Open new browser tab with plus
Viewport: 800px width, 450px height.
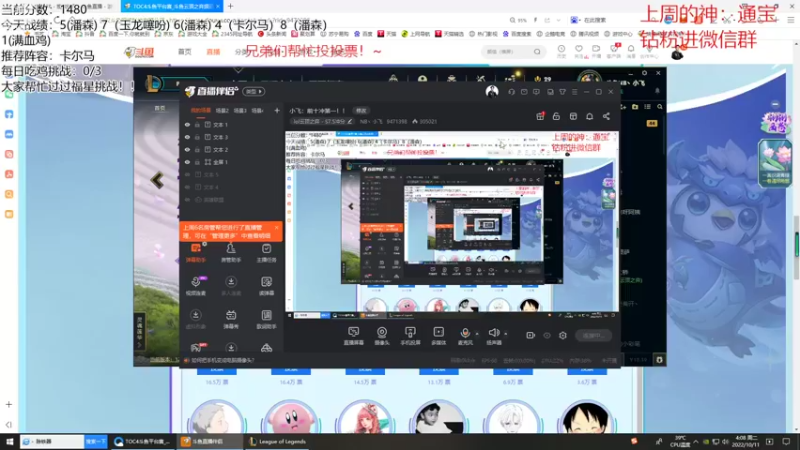pos(230,6)
